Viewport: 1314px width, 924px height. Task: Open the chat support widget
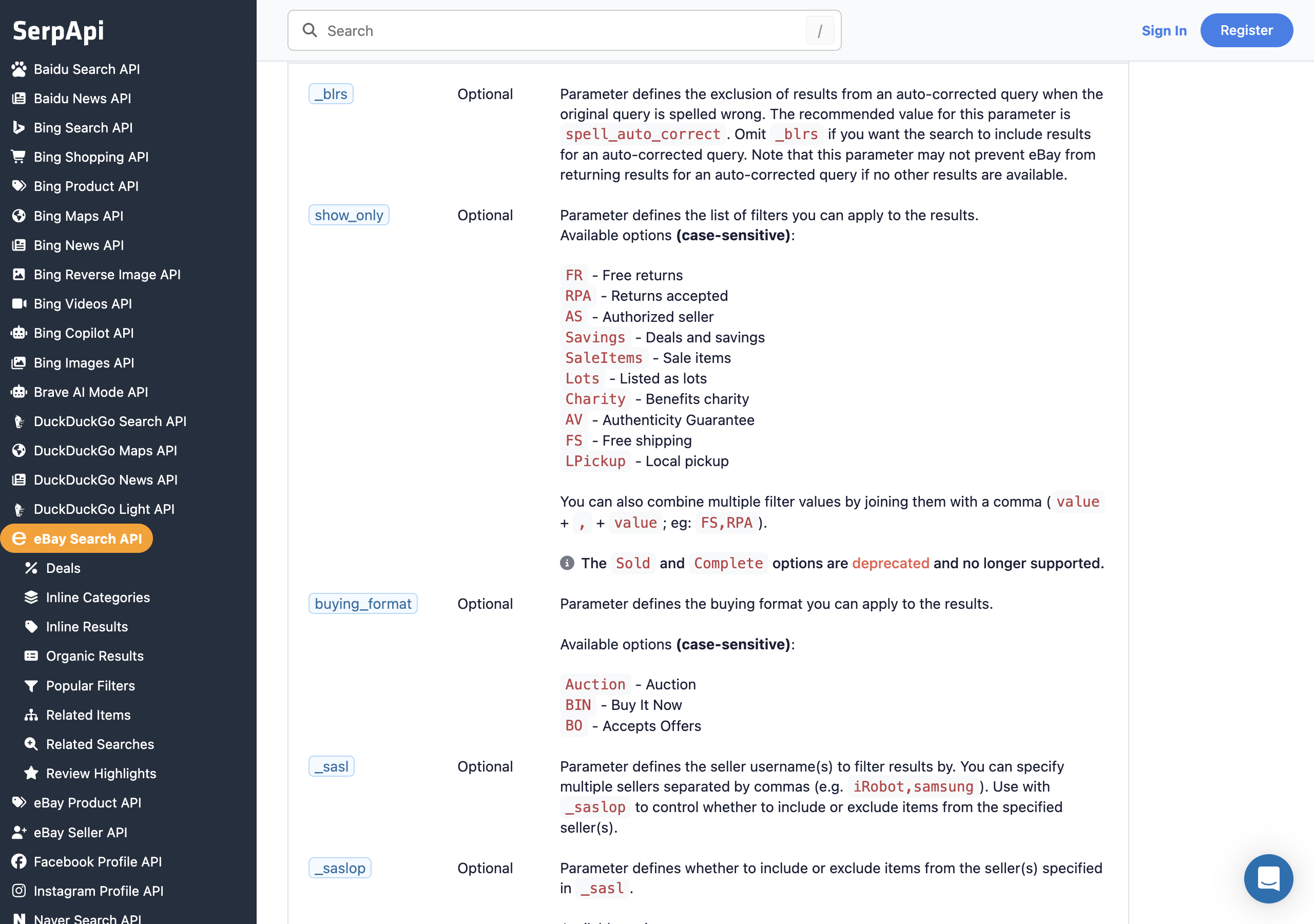[1268, 878]
